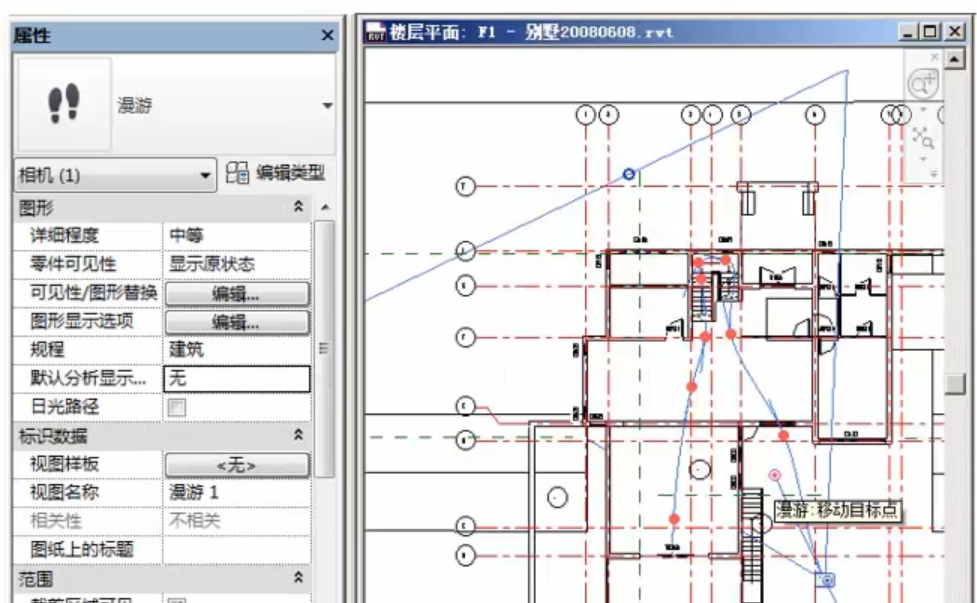Click the walkthrough footprints type icon
The height and width of the screenshot is (603, 977).
[64, 104]
